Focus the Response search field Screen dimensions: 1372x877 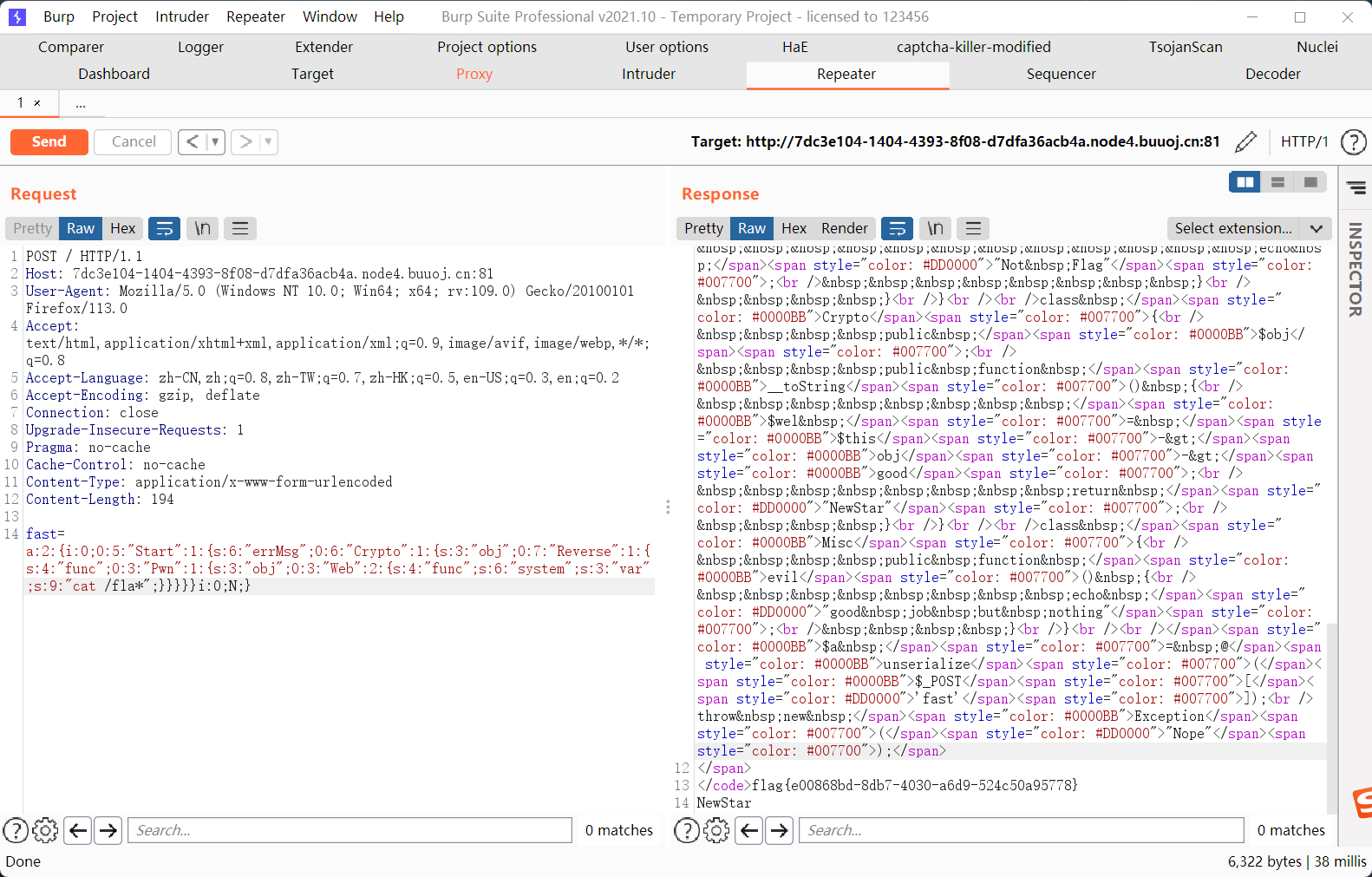click(1021, 830)
